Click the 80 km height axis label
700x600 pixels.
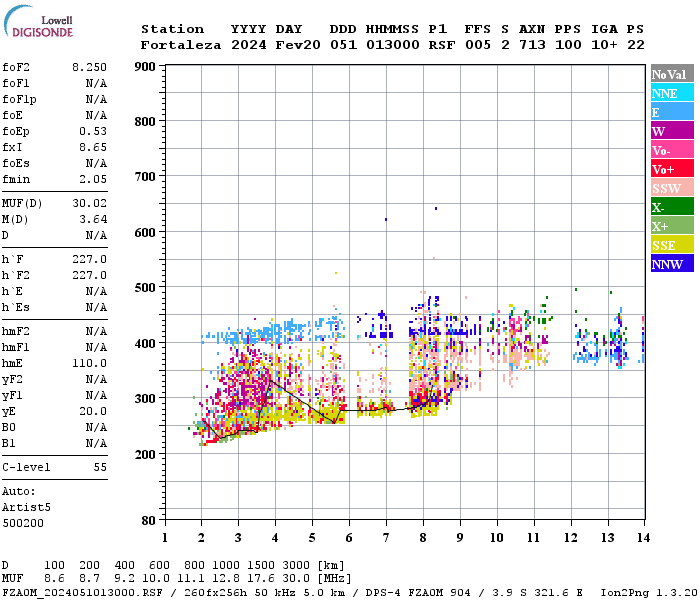pyautogui.click(x=149, y=521)
